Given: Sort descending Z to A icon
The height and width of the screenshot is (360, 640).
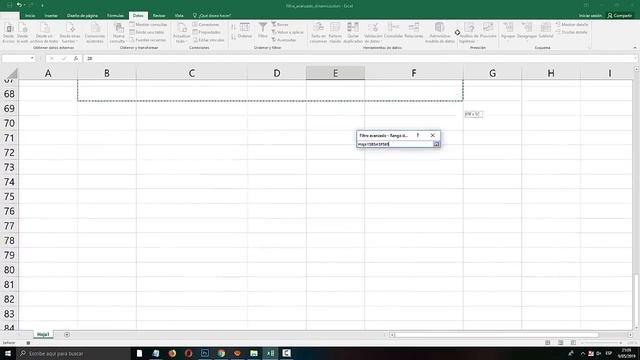Looking at the screenshot, I should (233, 37).
